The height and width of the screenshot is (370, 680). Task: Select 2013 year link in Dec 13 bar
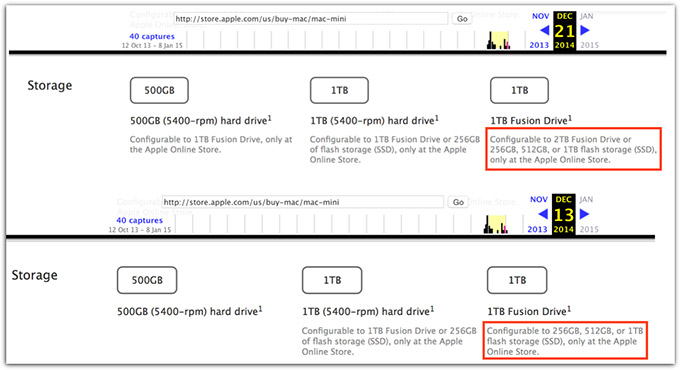537,229
